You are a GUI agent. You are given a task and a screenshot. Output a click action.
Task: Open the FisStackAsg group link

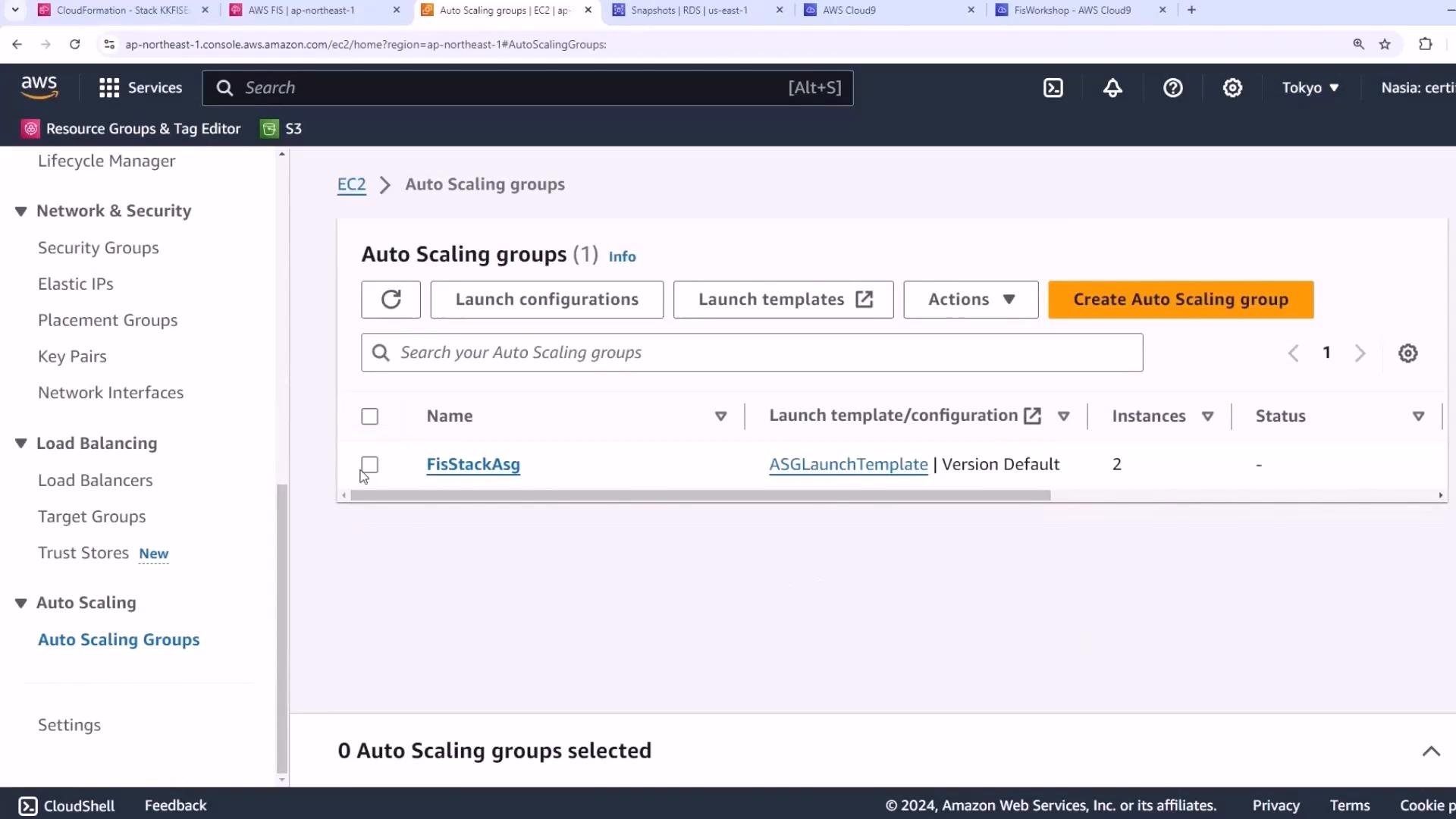point(473,465)
